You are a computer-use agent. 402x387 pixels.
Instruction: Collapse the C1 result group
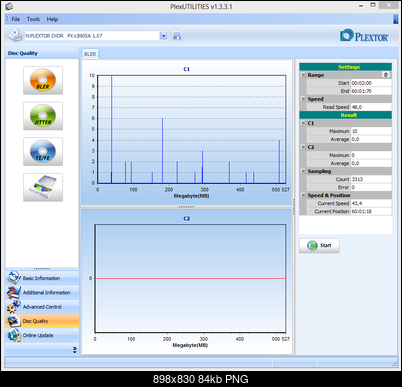(303, 123)
